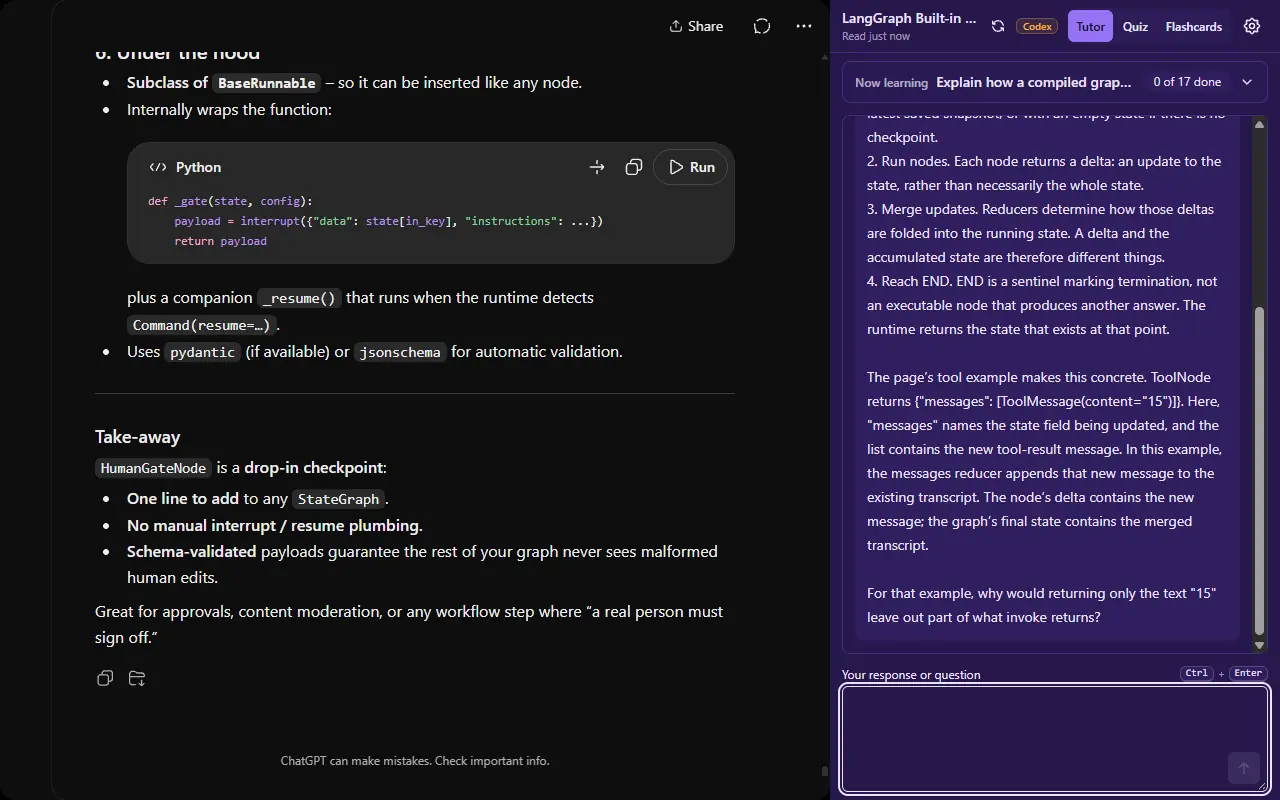The image size is (1280, 800).
Task: Click the inline code "jsonschema"
Action: tap(400, 352)
